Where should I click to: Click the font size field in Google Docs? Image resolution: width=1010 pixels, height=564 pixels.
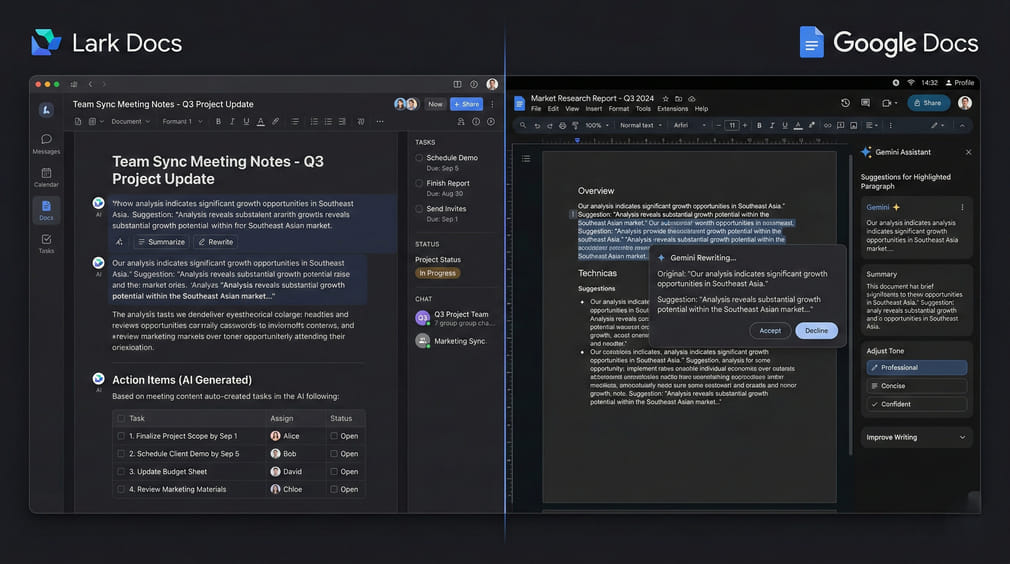click(x=732, y=126)
